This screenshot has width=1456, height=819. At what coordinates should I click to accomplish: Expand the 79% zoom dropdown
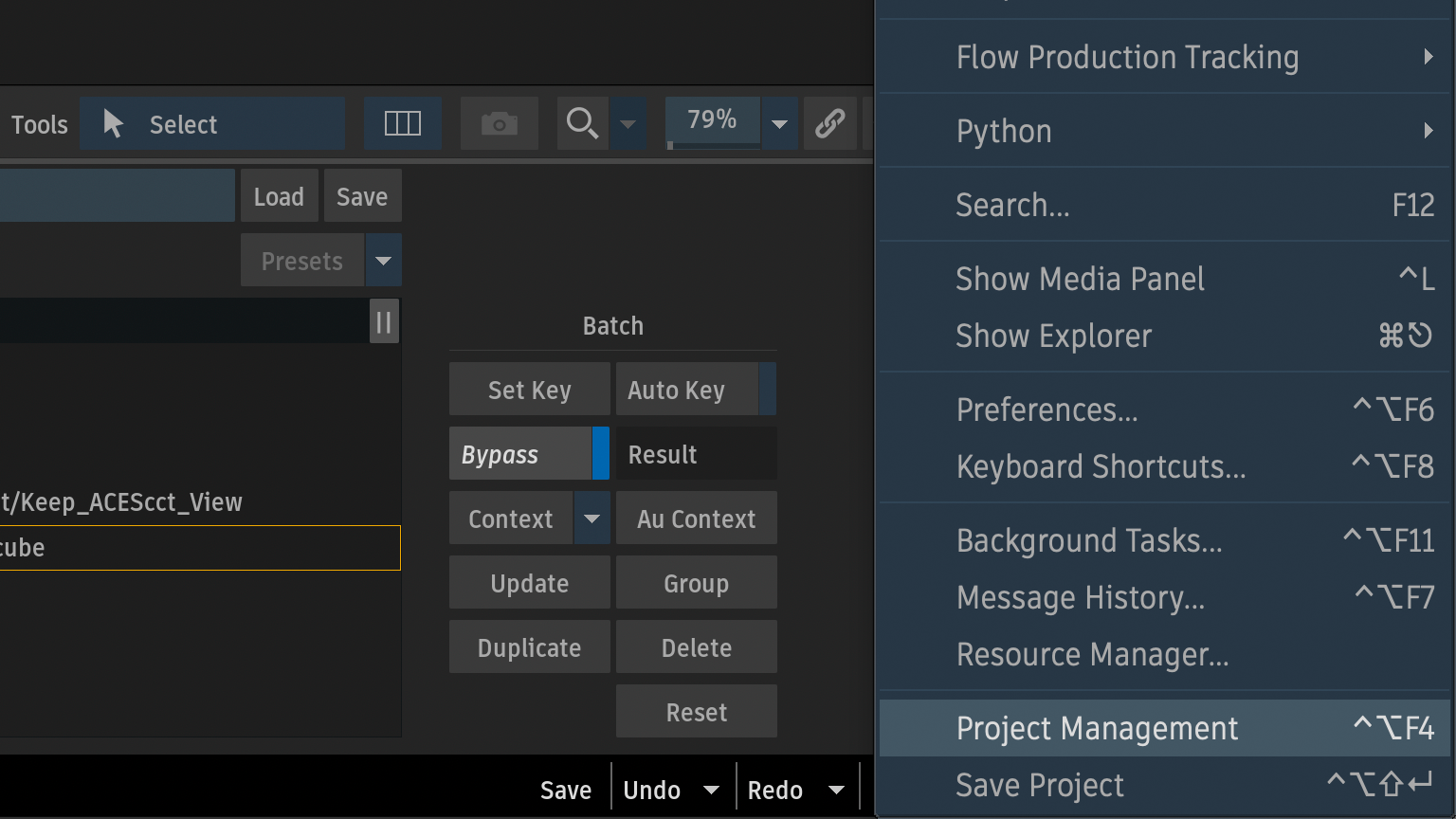779,124
